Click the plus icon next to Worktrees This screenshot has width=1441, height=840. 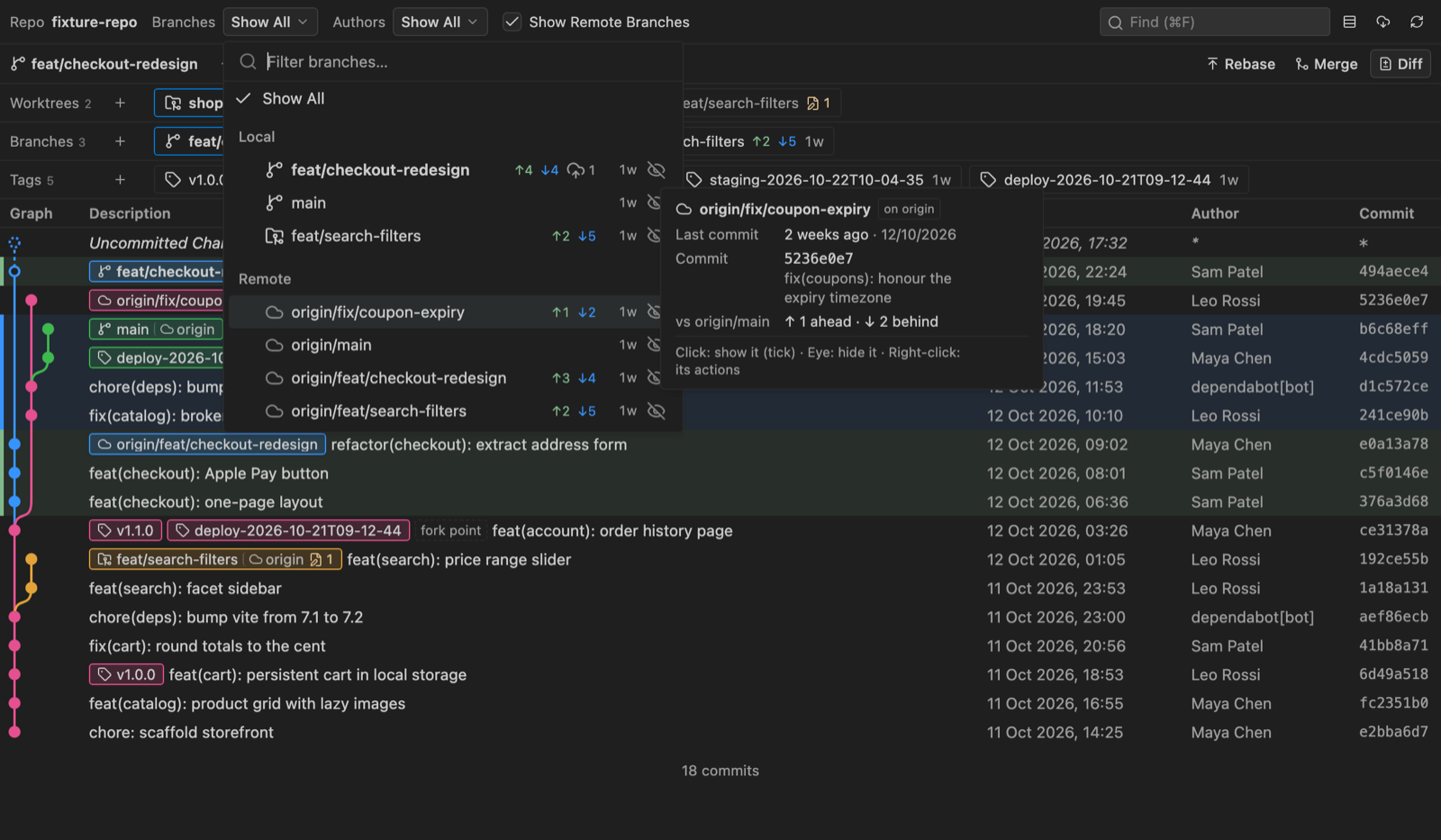tap(120, 103)
